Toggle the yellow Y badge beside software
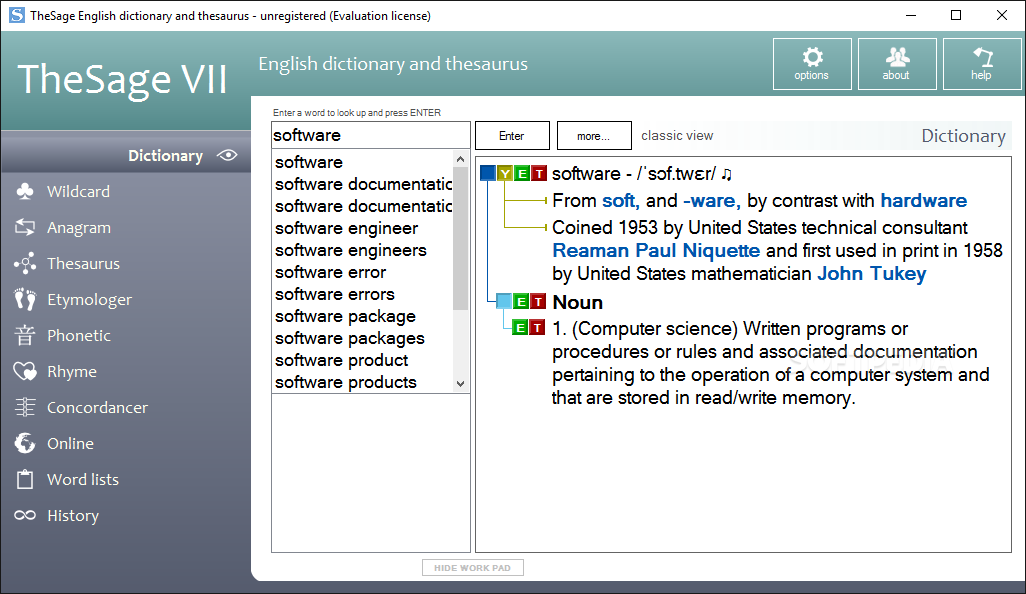1026x594 pixels. [506, 173]
